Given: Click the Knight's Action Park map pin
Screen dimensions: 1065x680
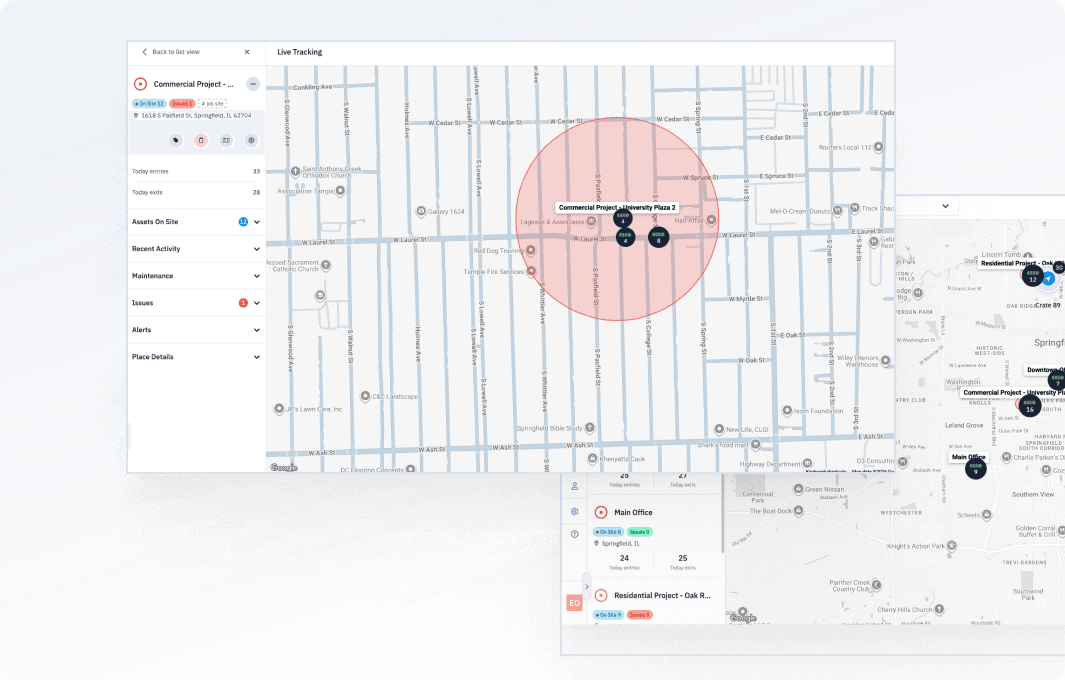Looking at the screenshot, I should click(x=952, y=545).
